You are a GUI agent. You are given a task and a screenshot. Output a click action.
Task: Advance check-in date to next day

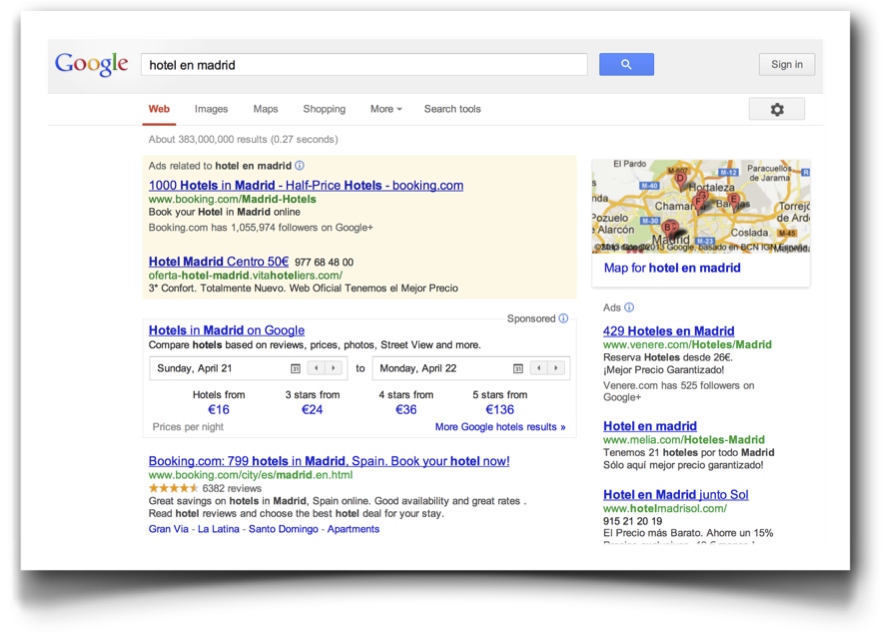pos(334,368)
